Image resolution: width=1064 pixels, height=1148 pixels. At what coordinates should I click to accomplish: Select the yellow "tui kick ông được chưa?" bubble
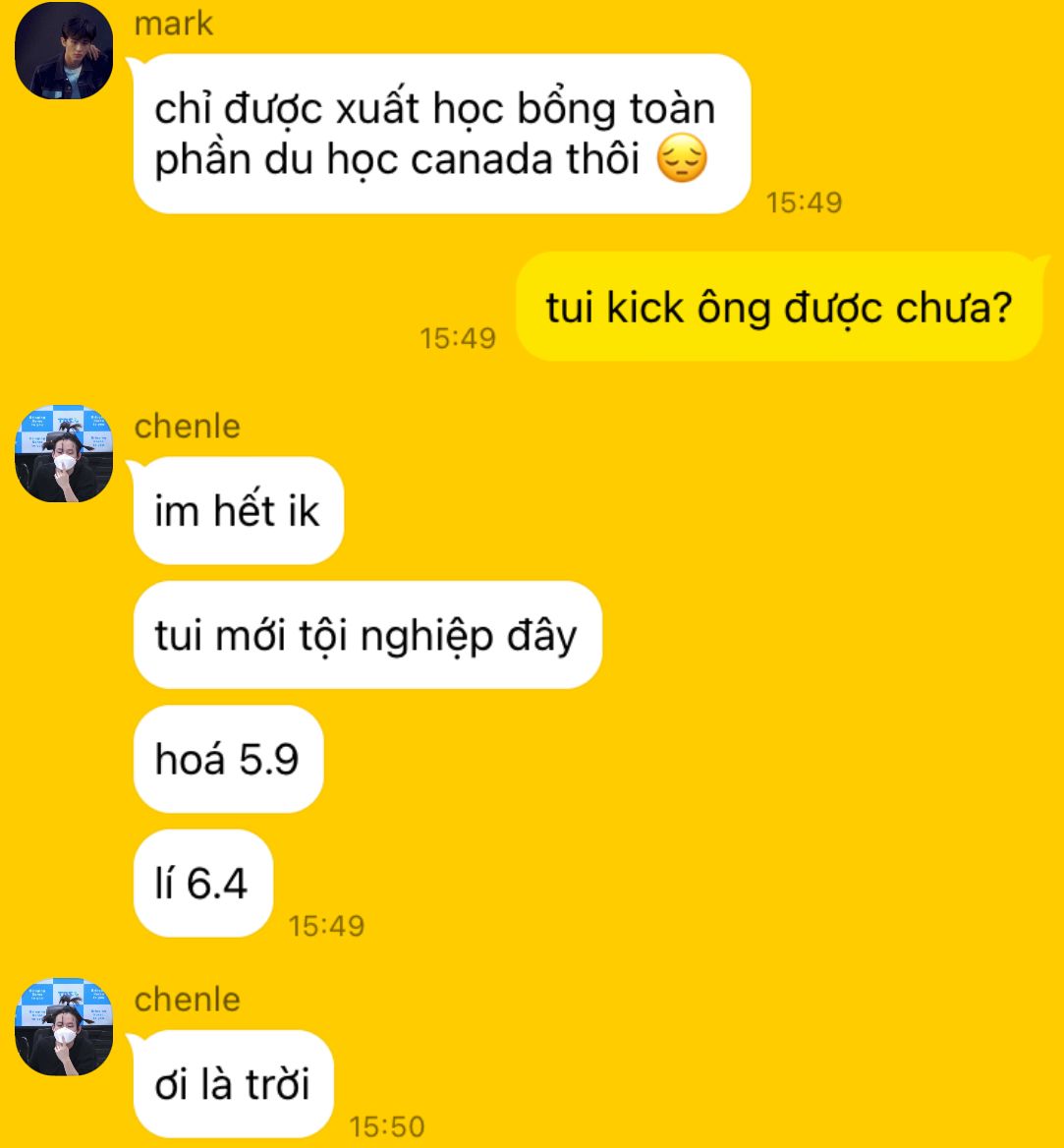point(779,306)
